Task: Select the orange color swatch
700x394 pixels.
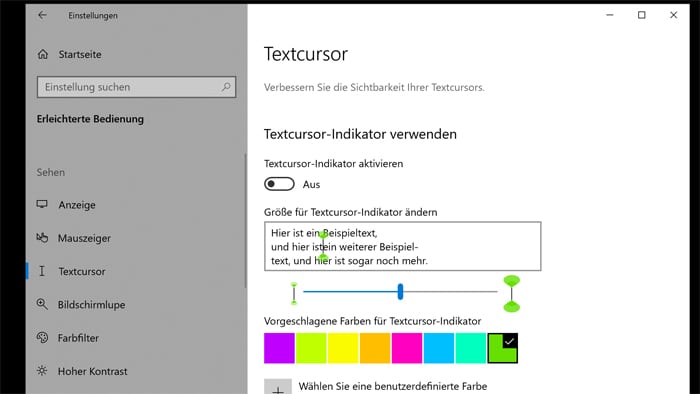Action: (375, 348)
